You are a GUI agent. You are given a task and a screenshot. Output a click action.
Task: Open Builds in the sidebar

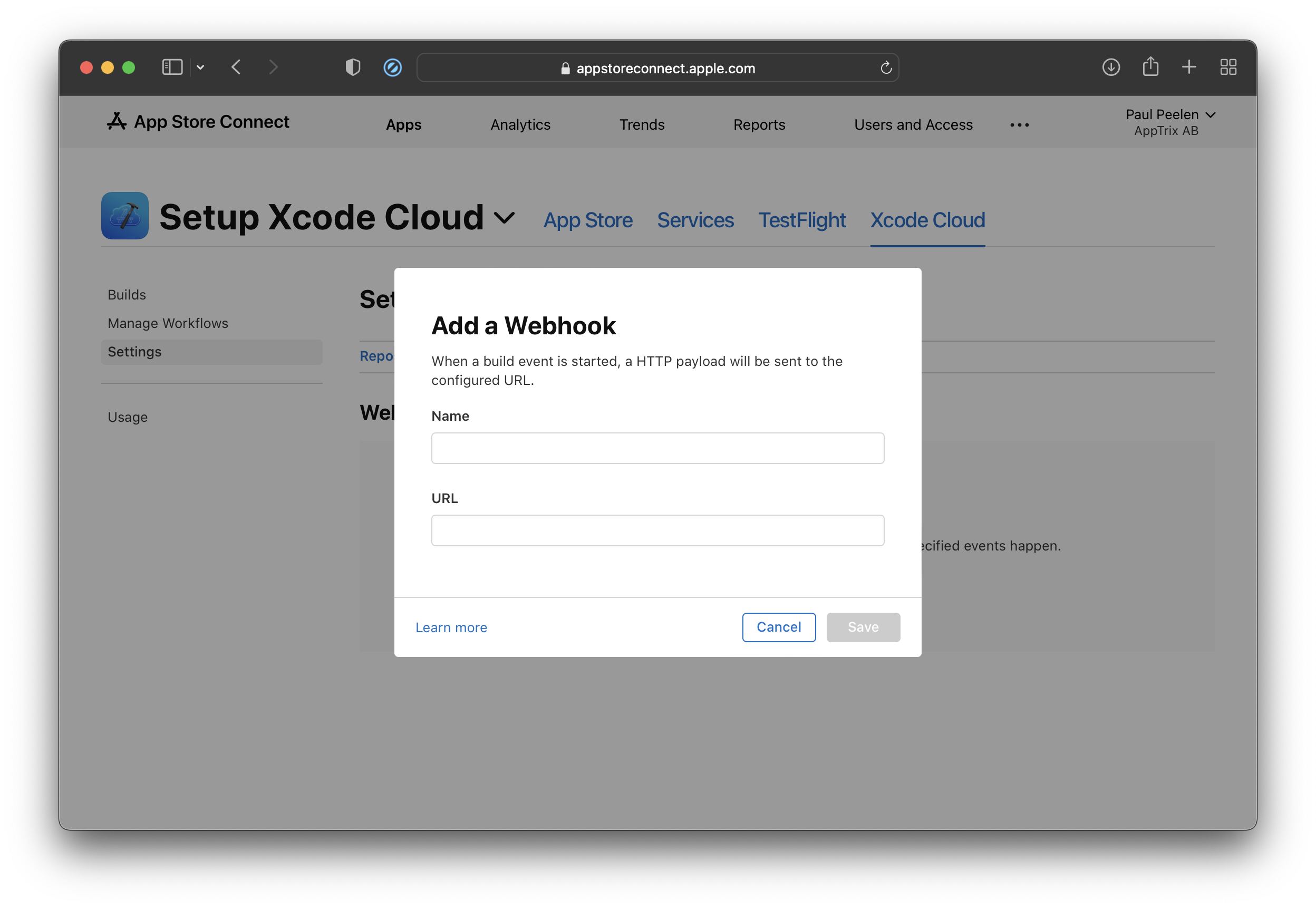click(127, 295)
